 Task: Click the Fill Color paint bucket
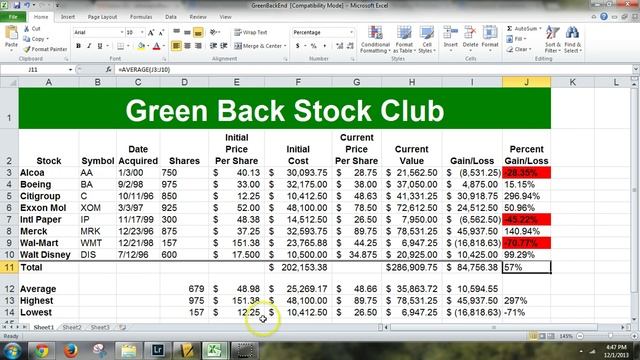point(141,46)
